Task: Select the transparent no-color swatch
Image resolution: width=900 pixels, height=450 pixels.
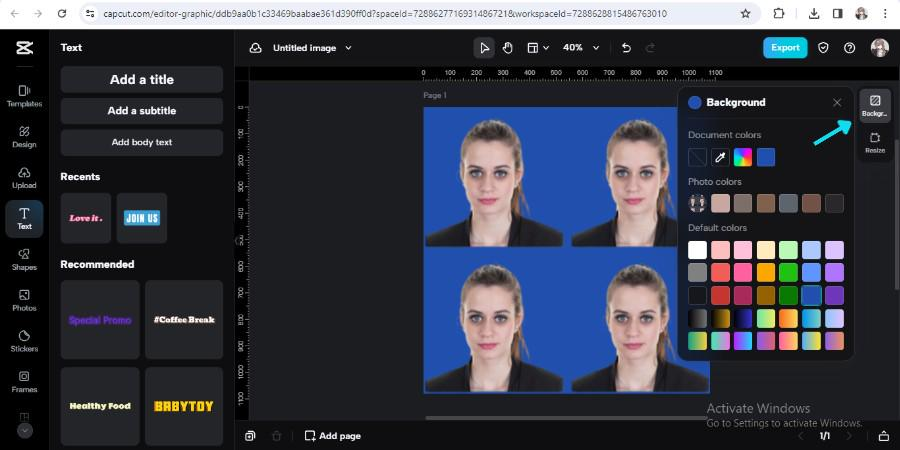Action: [x=697, y=157]
